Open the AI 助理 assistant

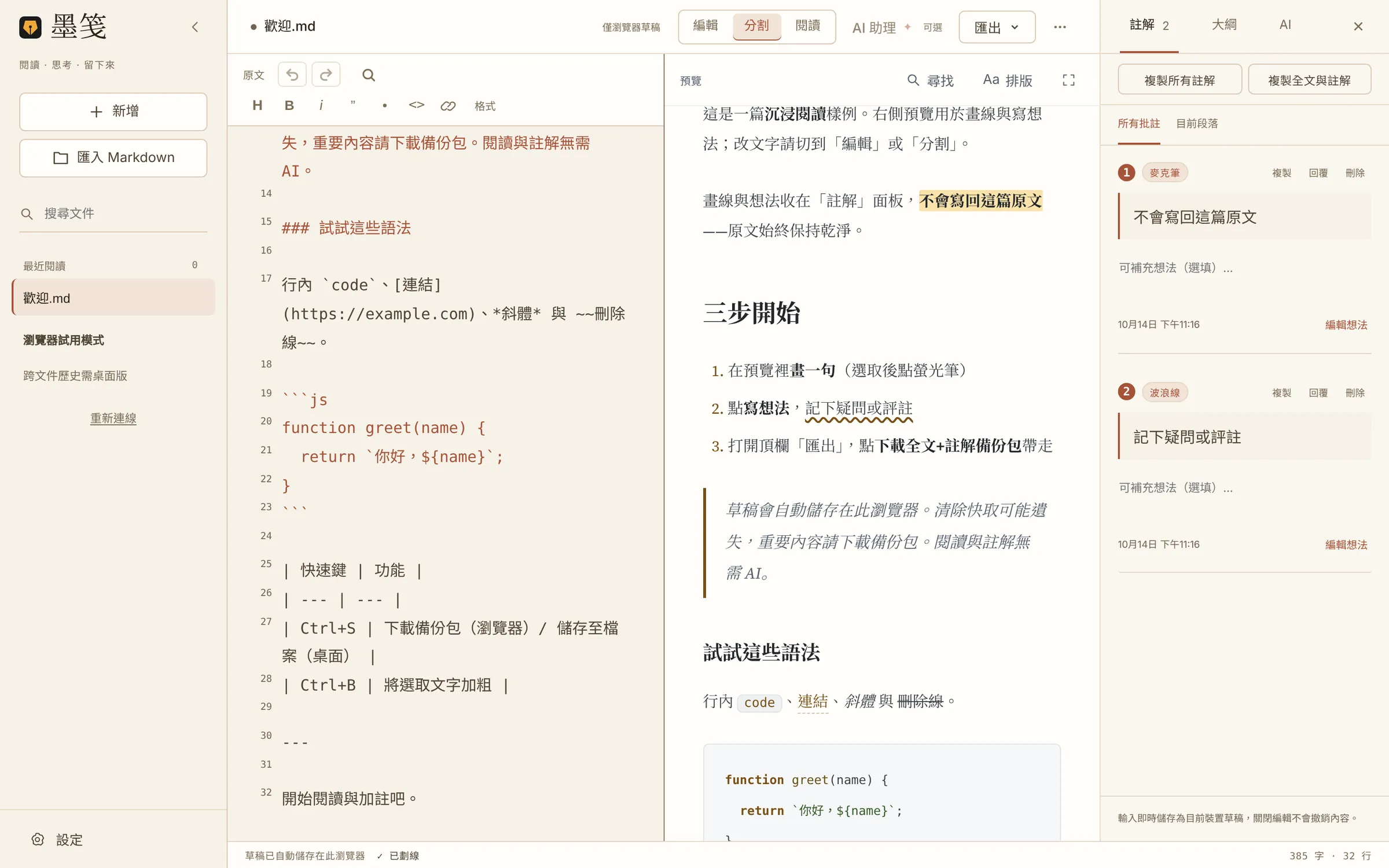897,27
